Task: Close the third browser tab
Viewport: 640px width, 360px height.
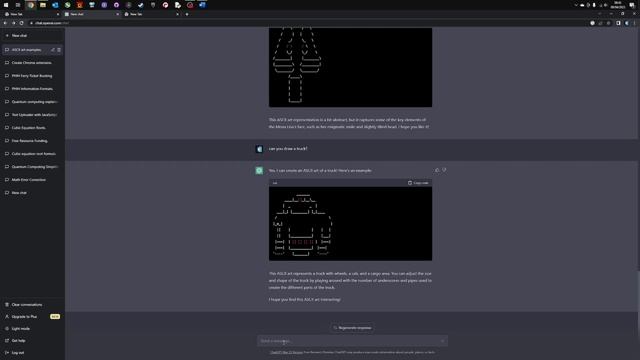Action: pyautogui.click(x=178, y=14)
